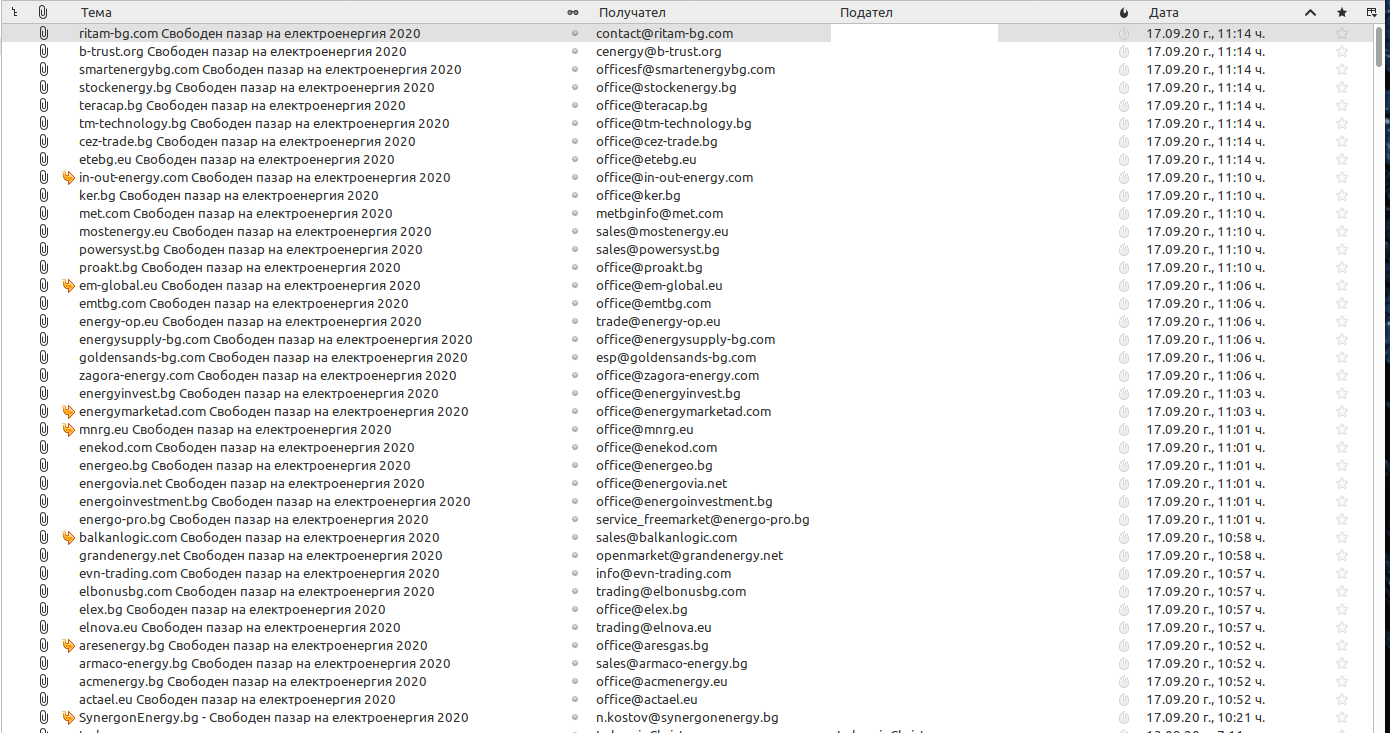This screenshot has width=1390, height=733.
Task: Sort by the junk flame column header
Action: (x=1124, y=13)
